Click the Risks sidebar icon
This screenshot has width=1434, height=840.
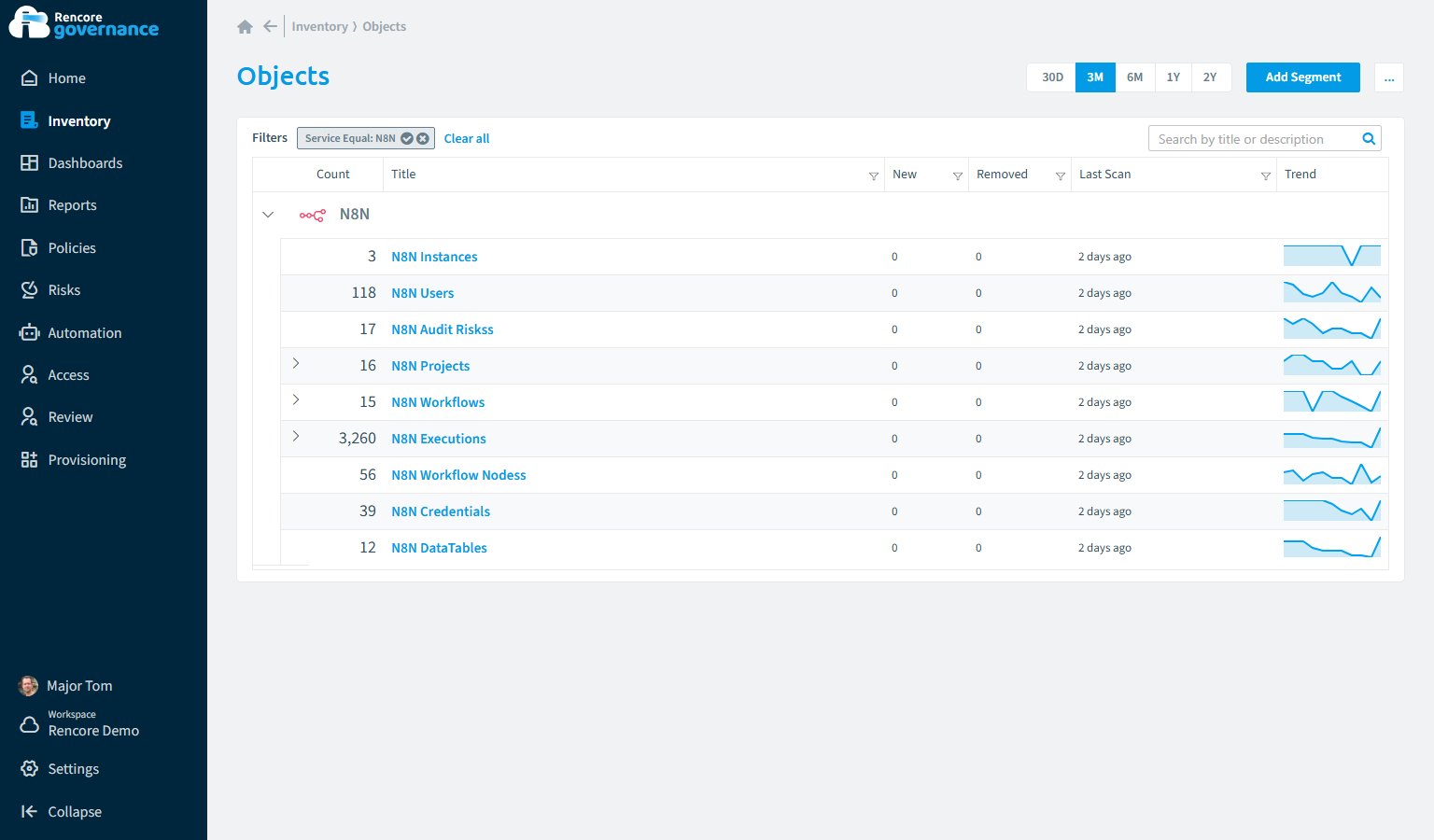(x=30, y=289)
